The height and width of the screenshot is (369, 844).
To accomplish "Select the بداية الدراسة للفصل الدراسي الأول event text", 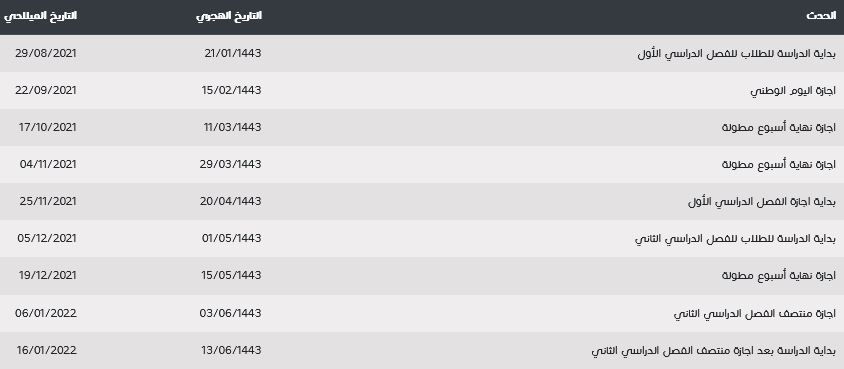I will coord(737,54).
